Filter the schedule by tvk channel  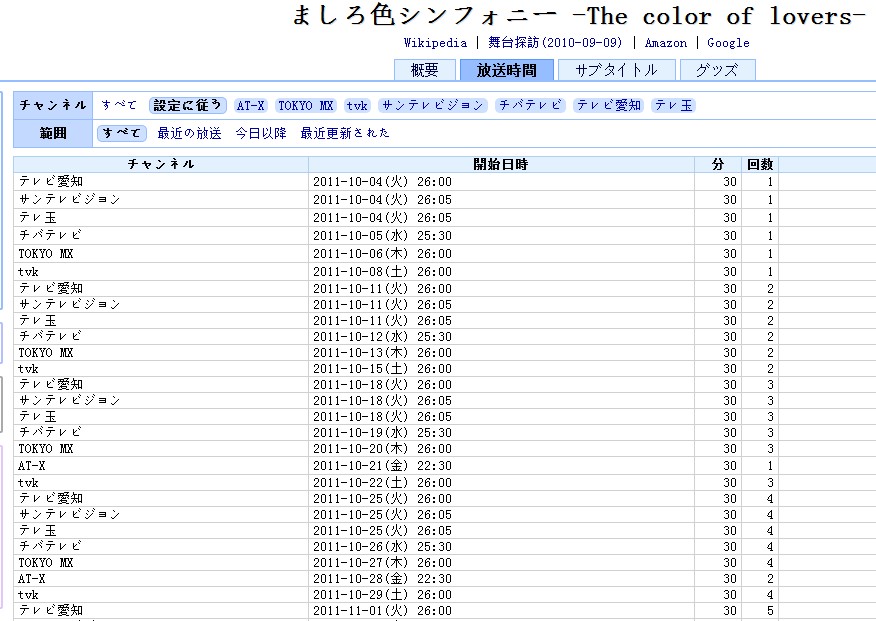coord(356,106)
